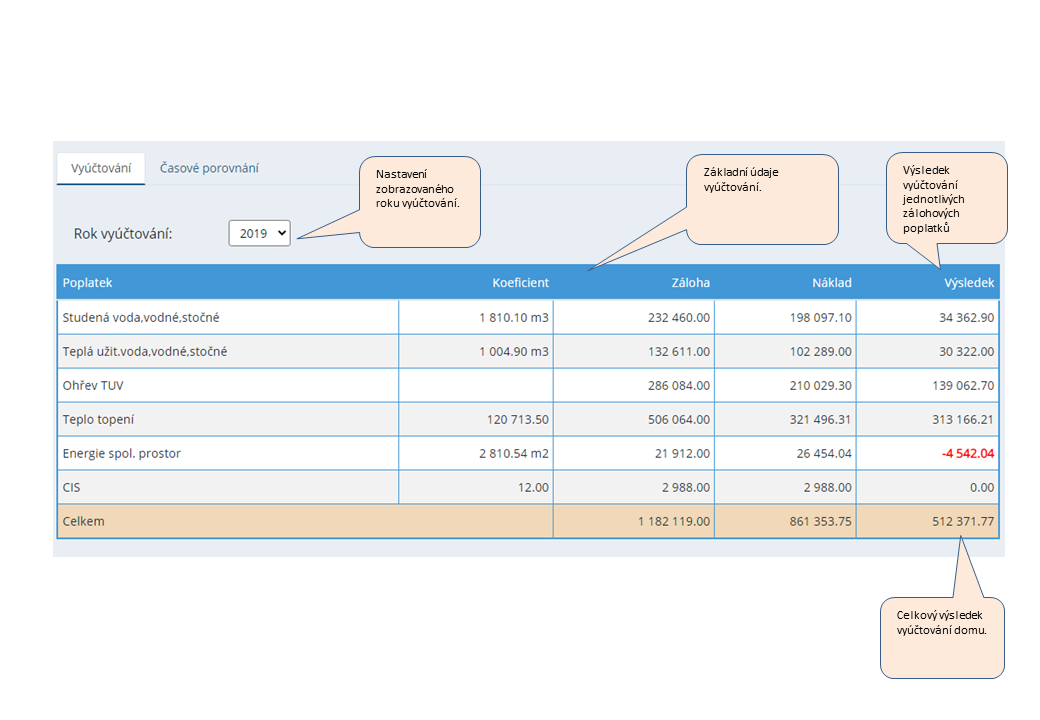Click the Náklad column header
Viewport: 1040px width, 720px height.
pos(832,283)
